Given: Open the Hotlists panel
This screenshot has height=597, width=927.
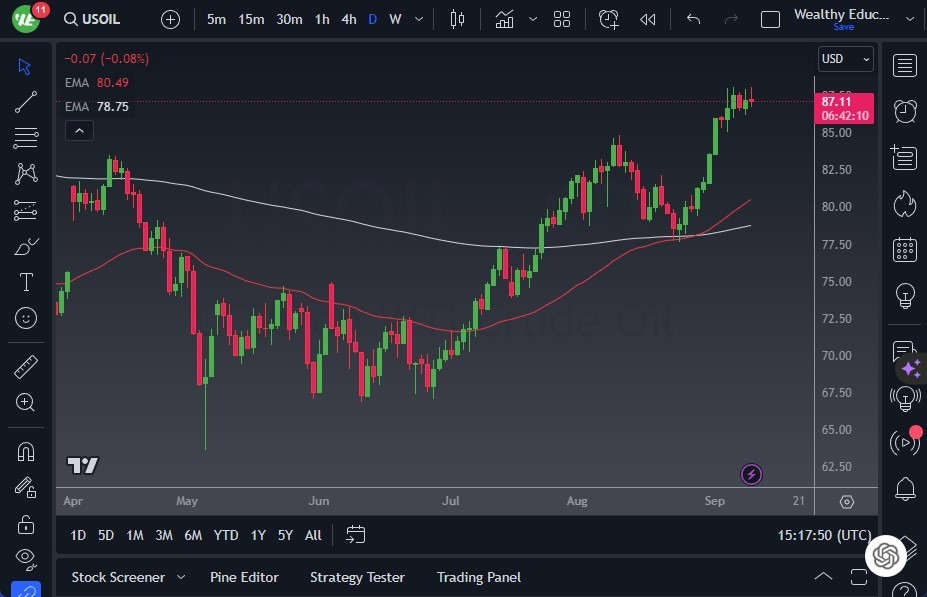Looking at the screenshot, I should pyautogui.click(x=904, y=204).
